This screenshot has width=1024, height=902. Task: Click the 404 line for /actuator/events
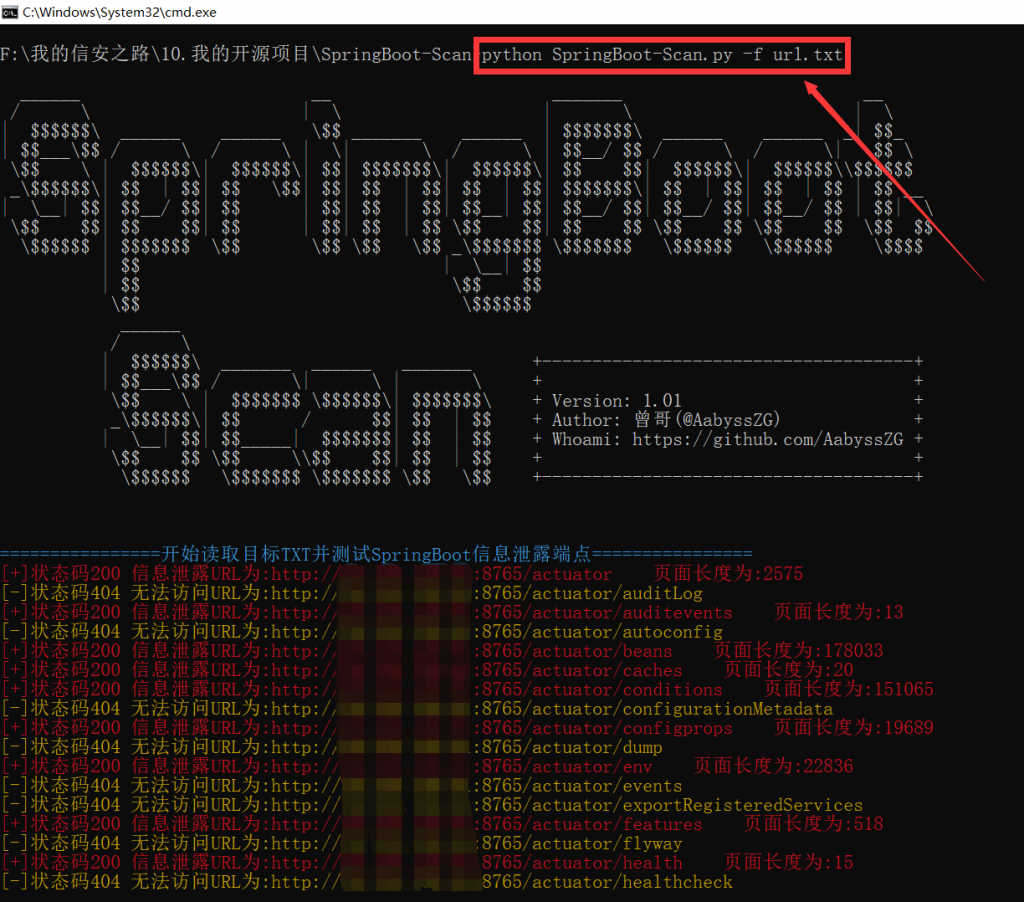[x=341, y=785]
